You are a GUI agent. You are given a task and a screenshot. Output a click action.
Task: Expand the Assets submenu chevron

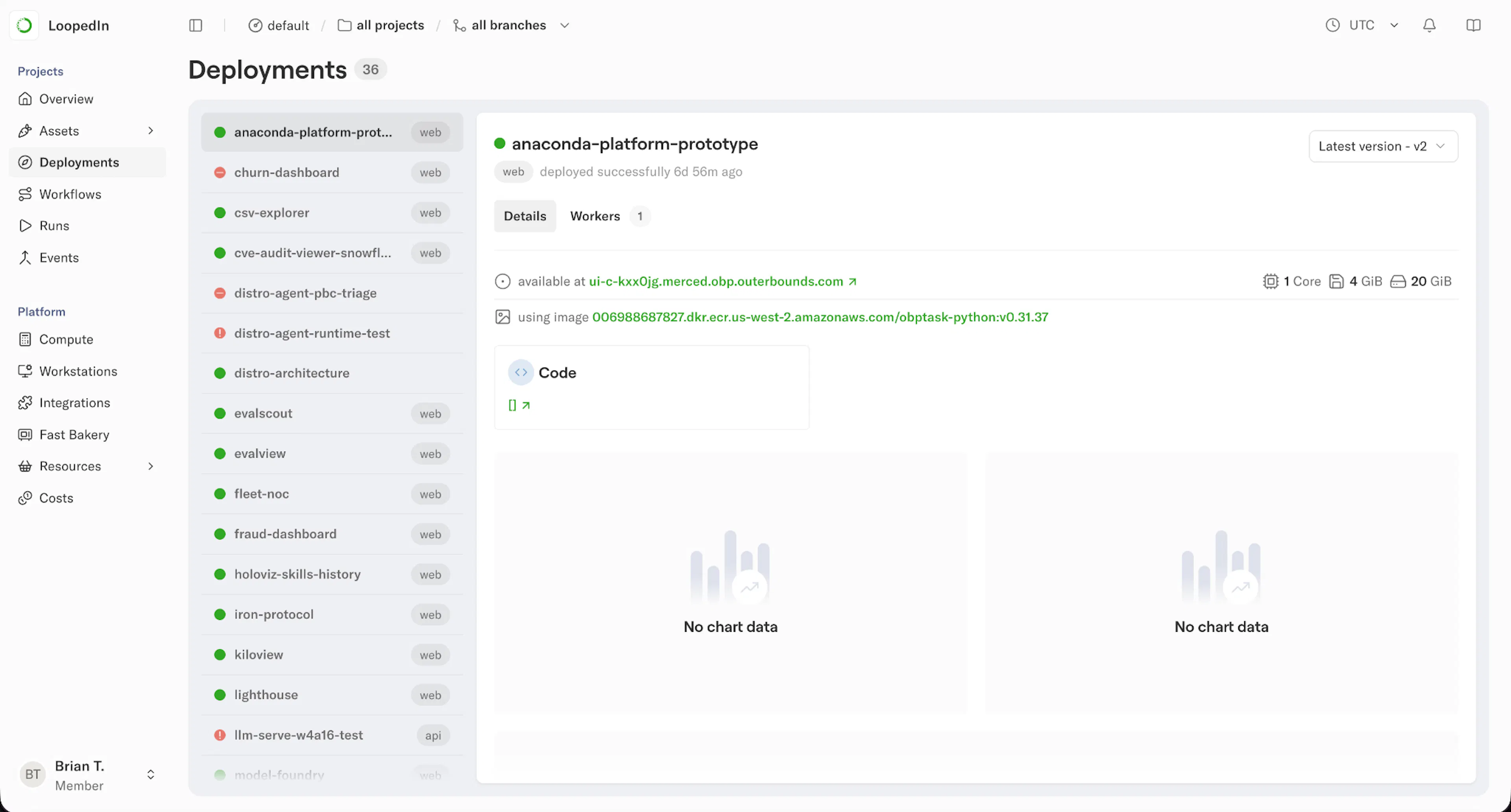click(151, 130)
